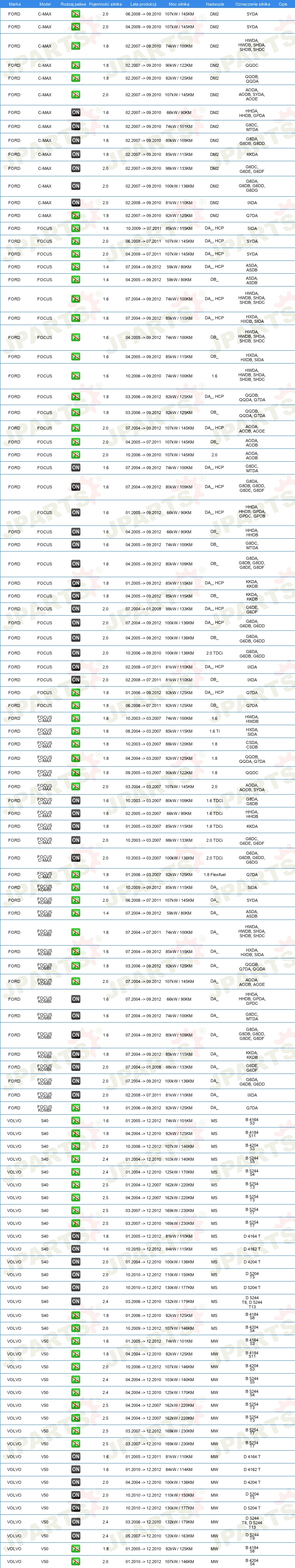Click the '03.2004 -> 03.2007' production years cell

(x=144, y=786)
